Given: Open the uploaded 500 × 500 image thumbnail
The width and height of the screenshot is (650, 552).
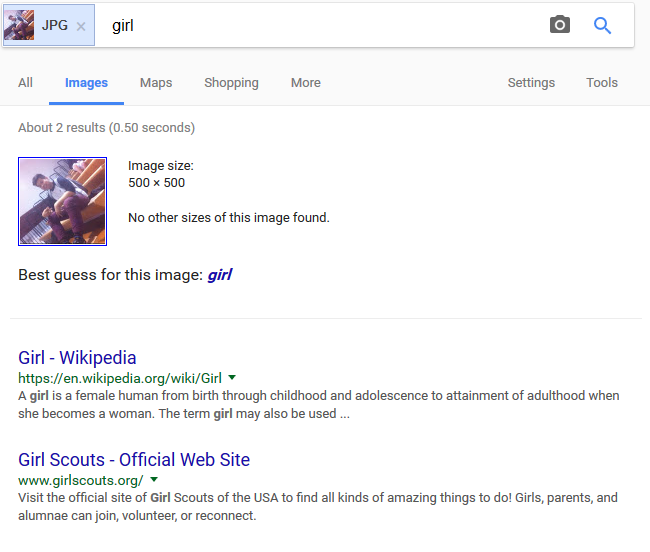Looking at the screenshot, I should pyautogui.click(x=63, y=201).
